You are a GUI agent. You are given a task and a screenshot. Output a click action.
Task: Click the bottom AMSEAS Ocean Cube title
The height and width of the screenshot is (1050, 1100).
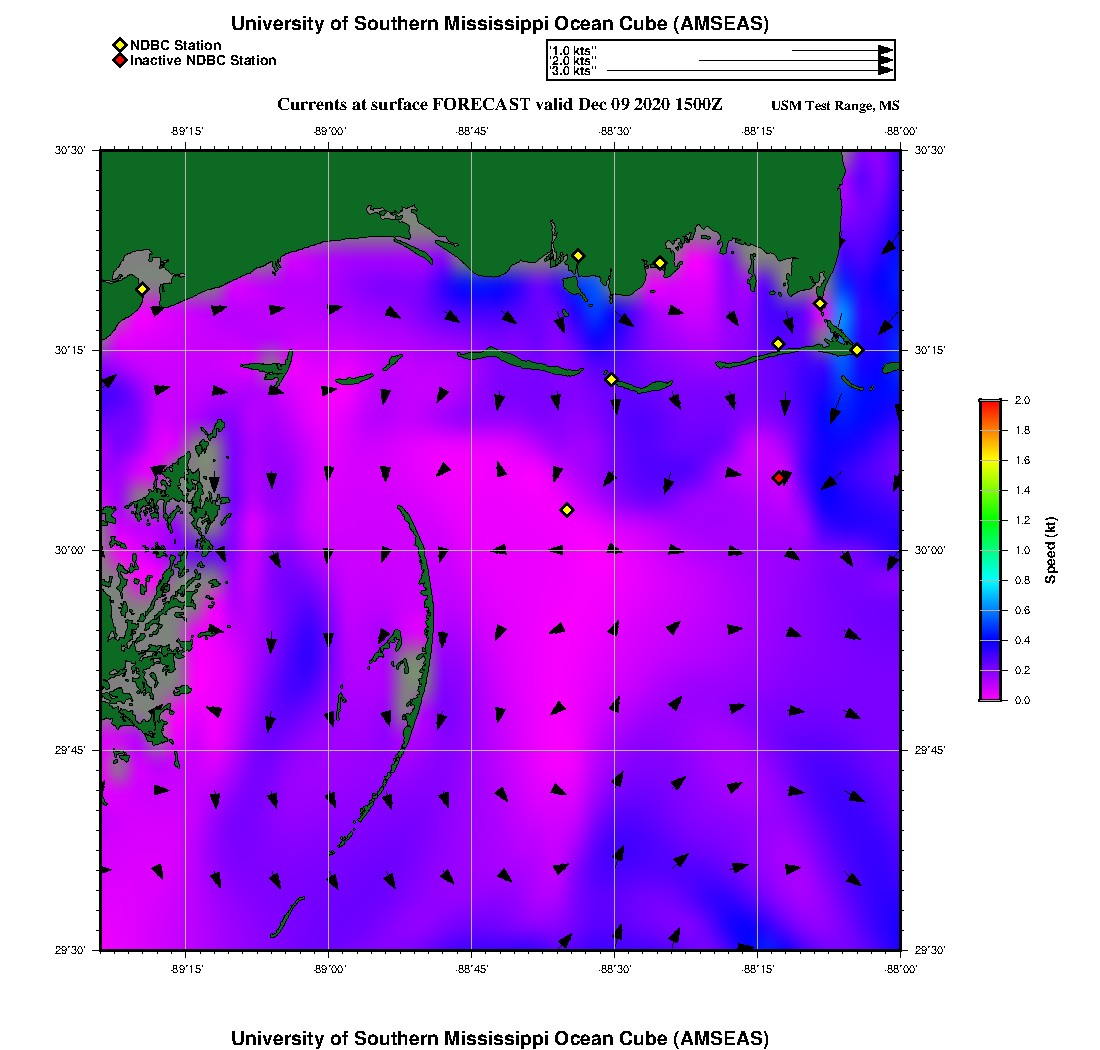500,1038
